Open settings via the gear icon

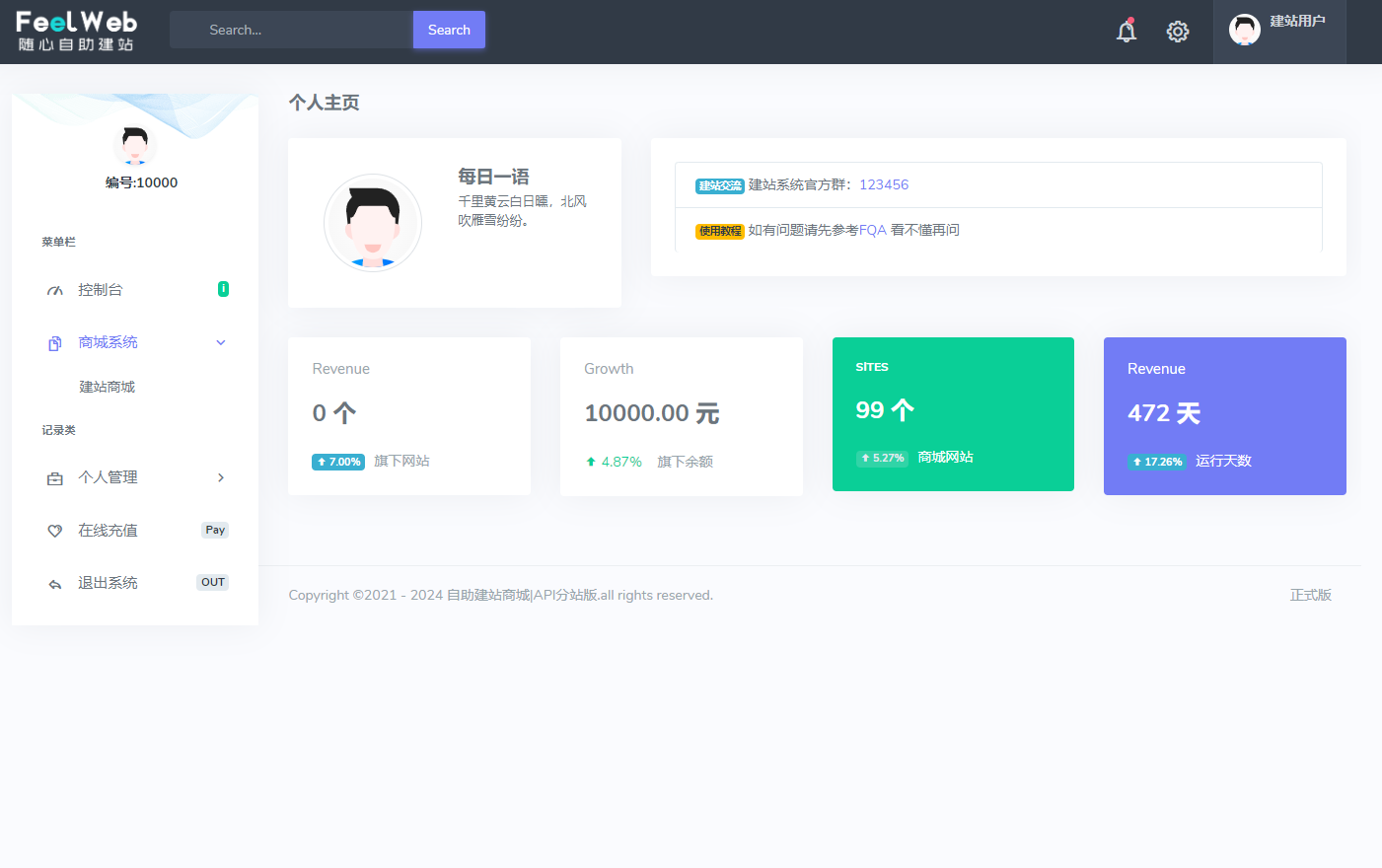point(1177,32)
